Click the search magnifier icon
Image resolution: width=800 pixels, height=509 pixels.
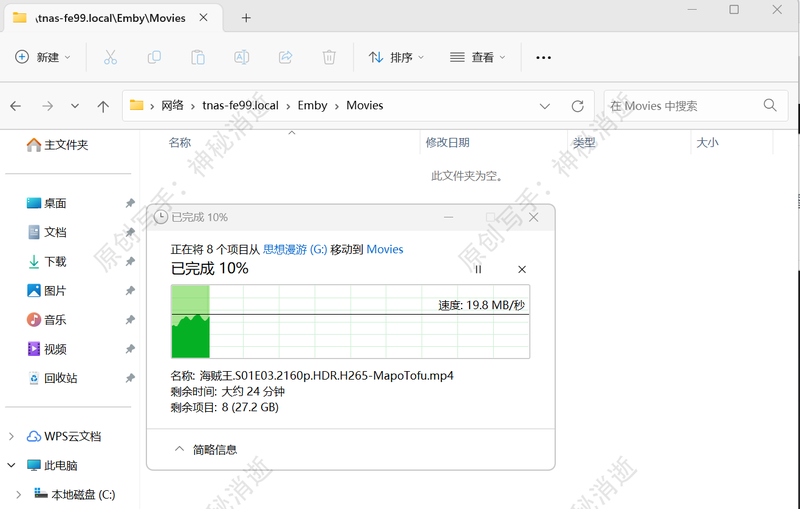[770, 106]
